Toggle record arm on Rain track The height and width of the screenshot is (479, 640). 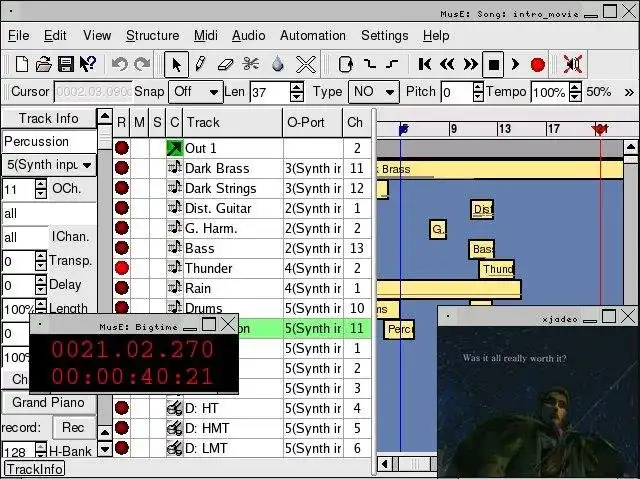(x=122, y=288)
